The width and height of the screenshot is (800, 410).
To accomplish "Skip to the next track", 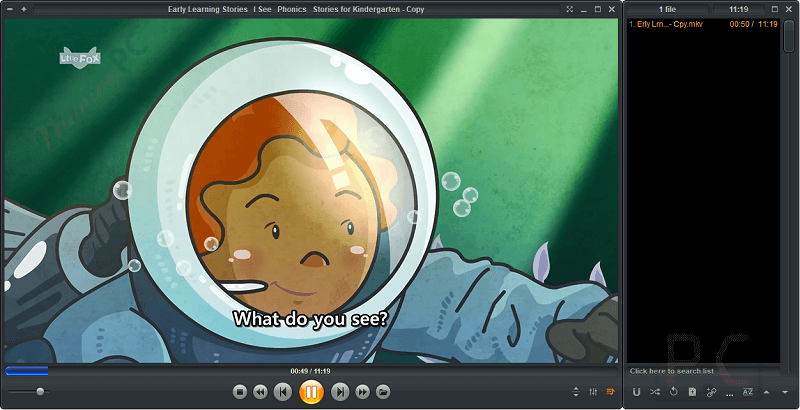I will 340,392.
